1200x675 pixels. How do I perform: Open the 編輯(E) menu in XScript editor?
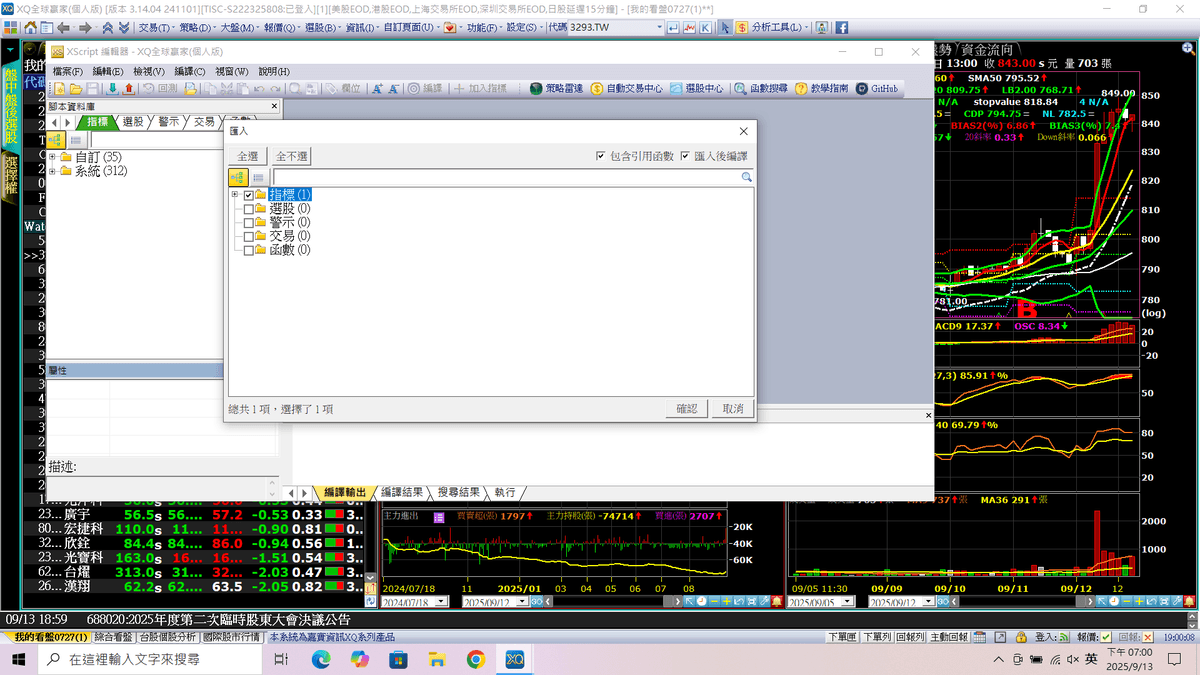coord(108,72)
